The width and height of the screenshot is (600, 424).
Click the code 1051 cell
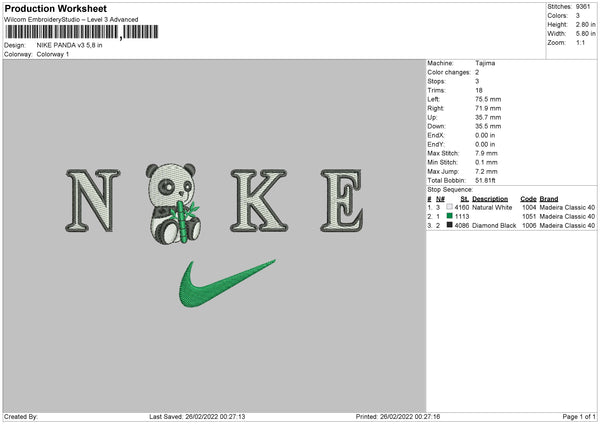pyautogui.click(x=529, y=217)
